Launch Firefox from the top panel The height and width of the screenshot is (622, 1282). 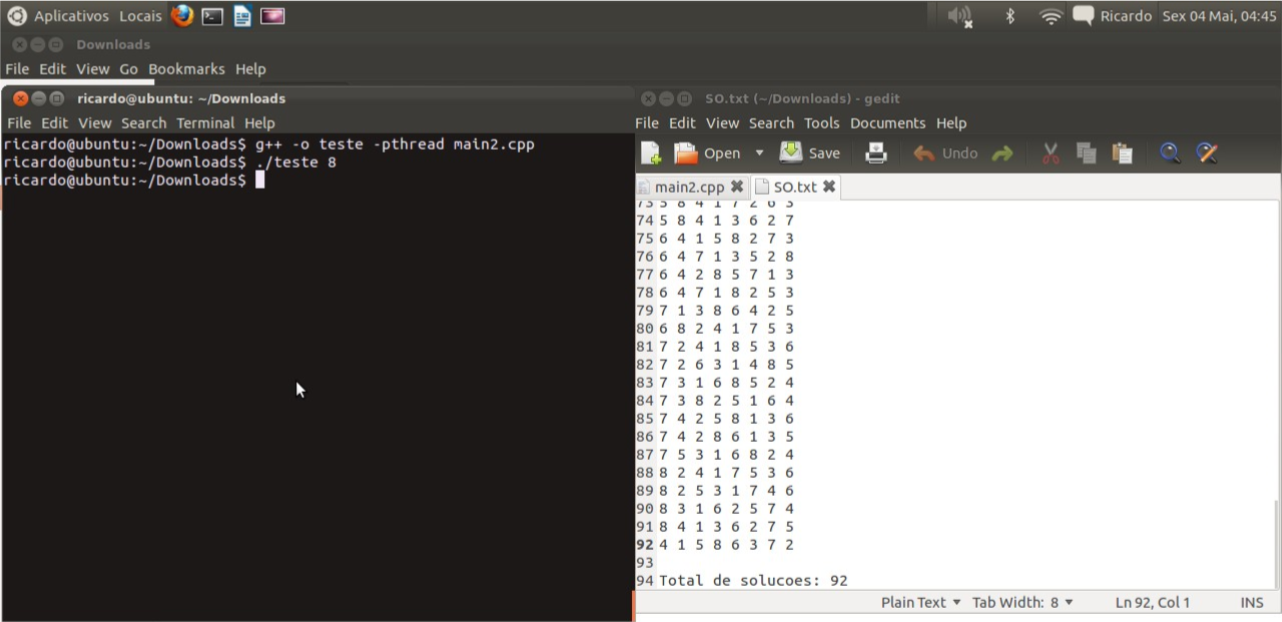tap(182, 16)
